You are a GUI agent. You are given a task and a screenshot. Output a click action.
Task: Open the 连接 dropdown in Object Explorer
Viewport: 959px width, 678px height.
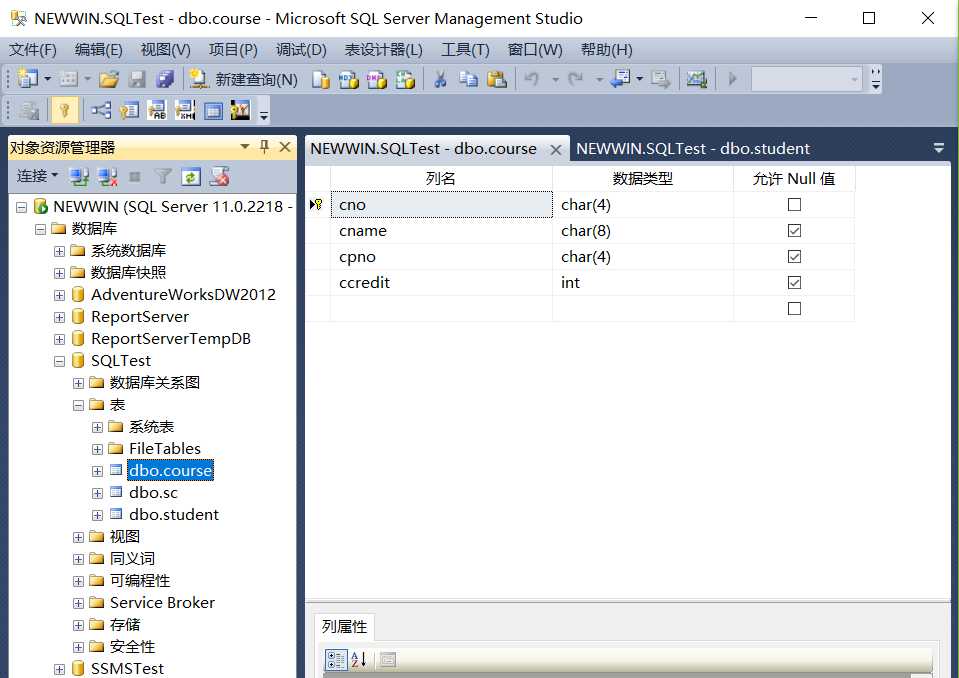tap(37, 176)
